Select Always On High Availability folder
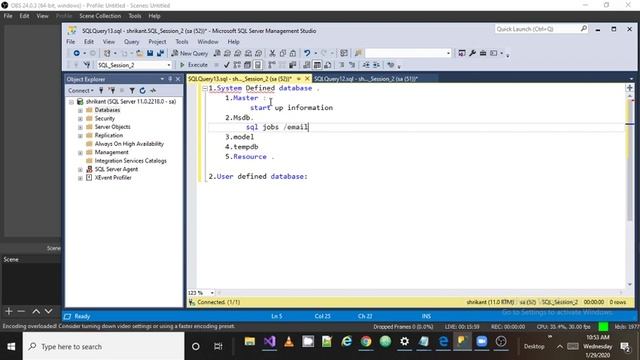640x360 pixels. coord(129,144)
